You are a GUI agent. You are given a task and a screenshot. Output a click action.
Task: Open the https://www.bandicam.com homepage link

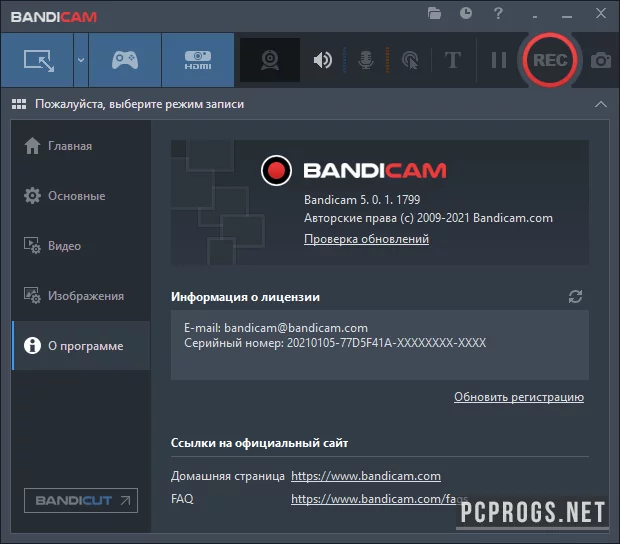pos(366,476)
